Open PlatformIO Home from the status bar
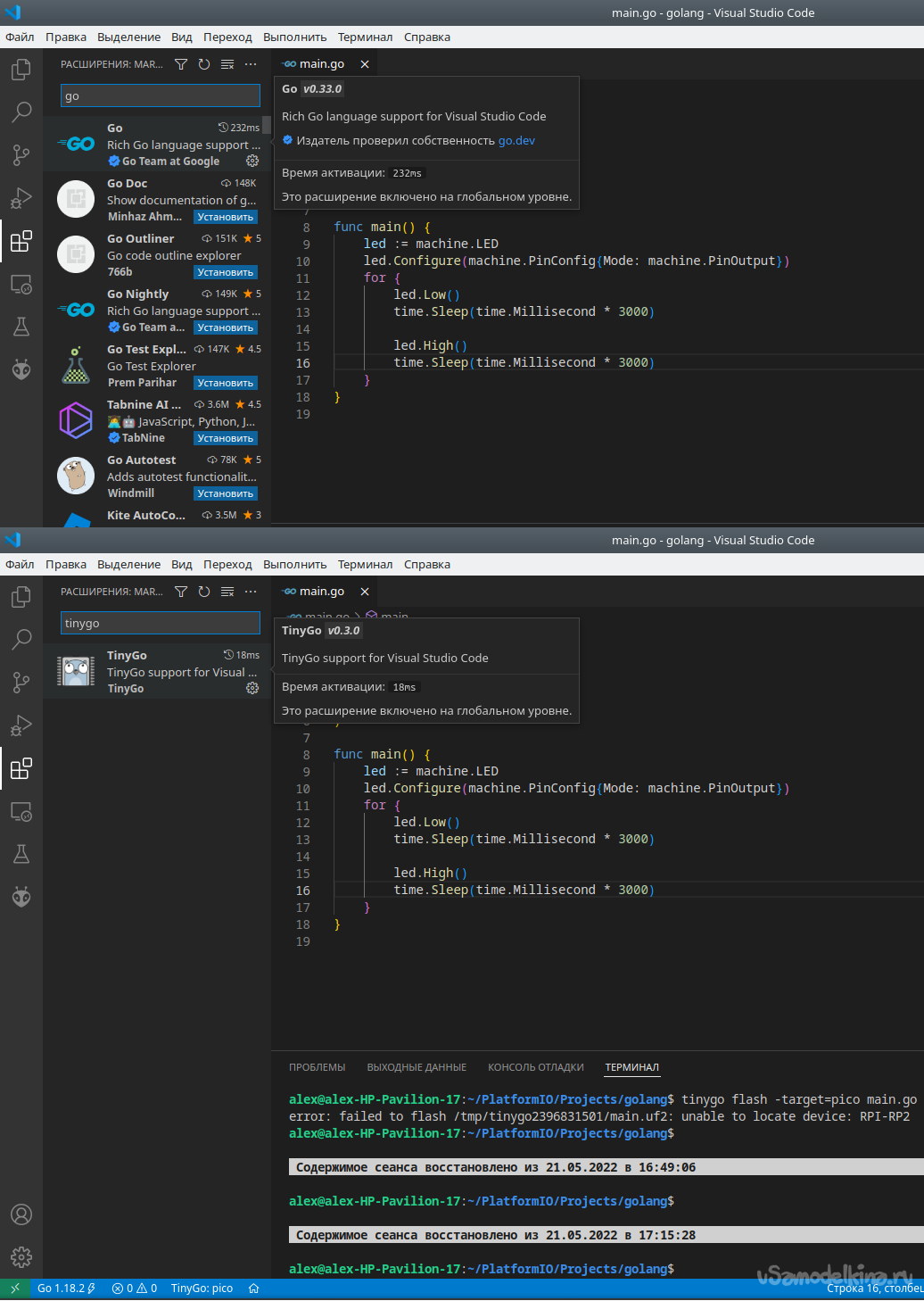Image resolution: width=924 pixels, height=1301 pixels. 253,1289
